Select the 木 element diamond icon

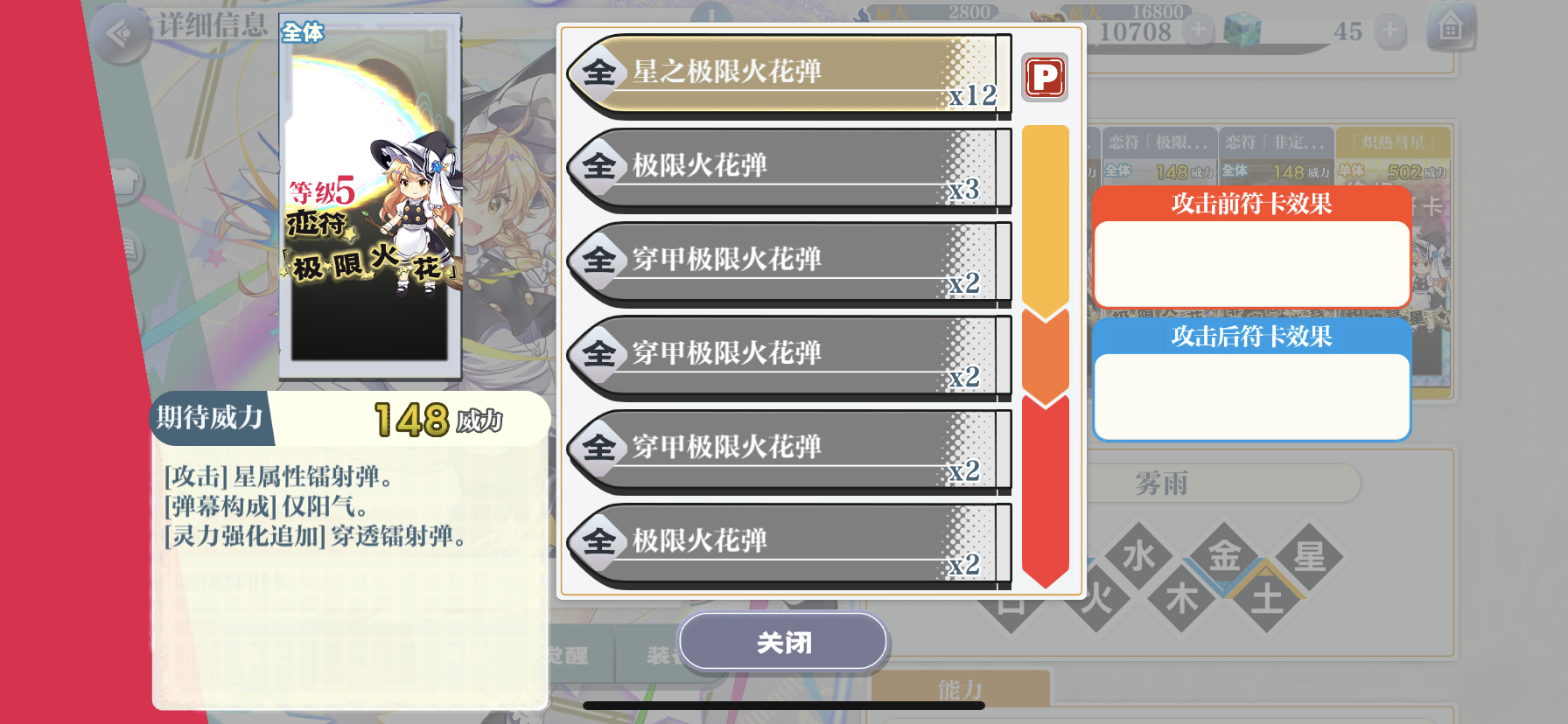pyautogui.click(x=1181, y=600)
